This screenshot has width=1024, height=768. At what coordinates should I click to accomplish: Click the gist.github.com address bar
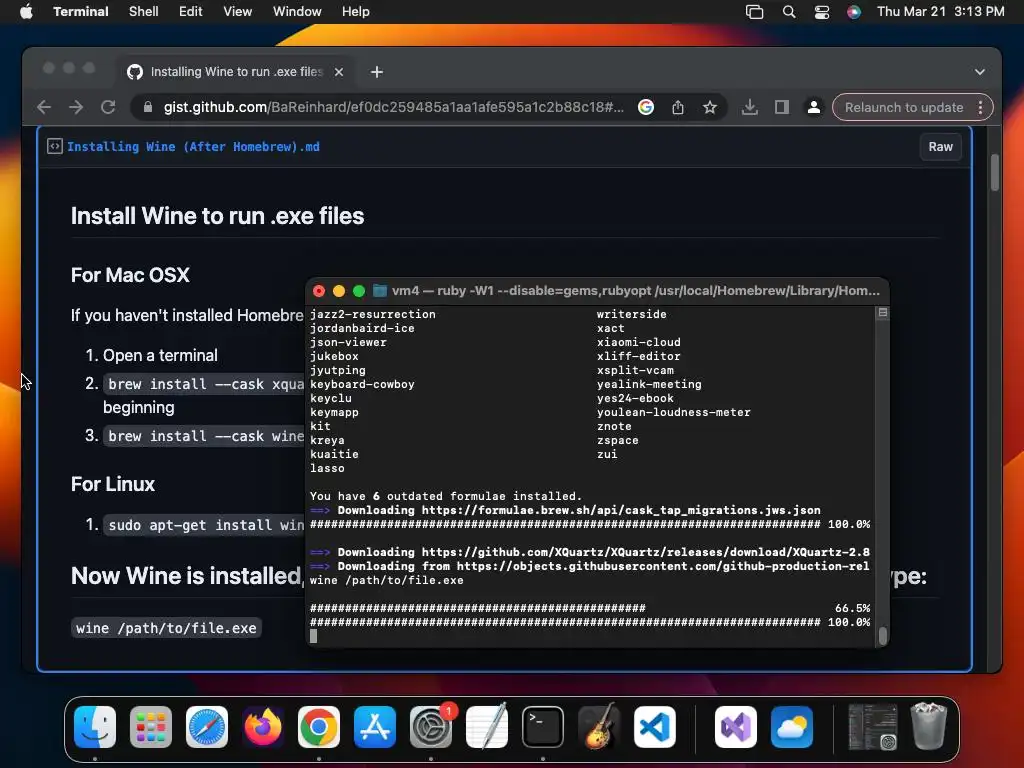pos(393,107)
